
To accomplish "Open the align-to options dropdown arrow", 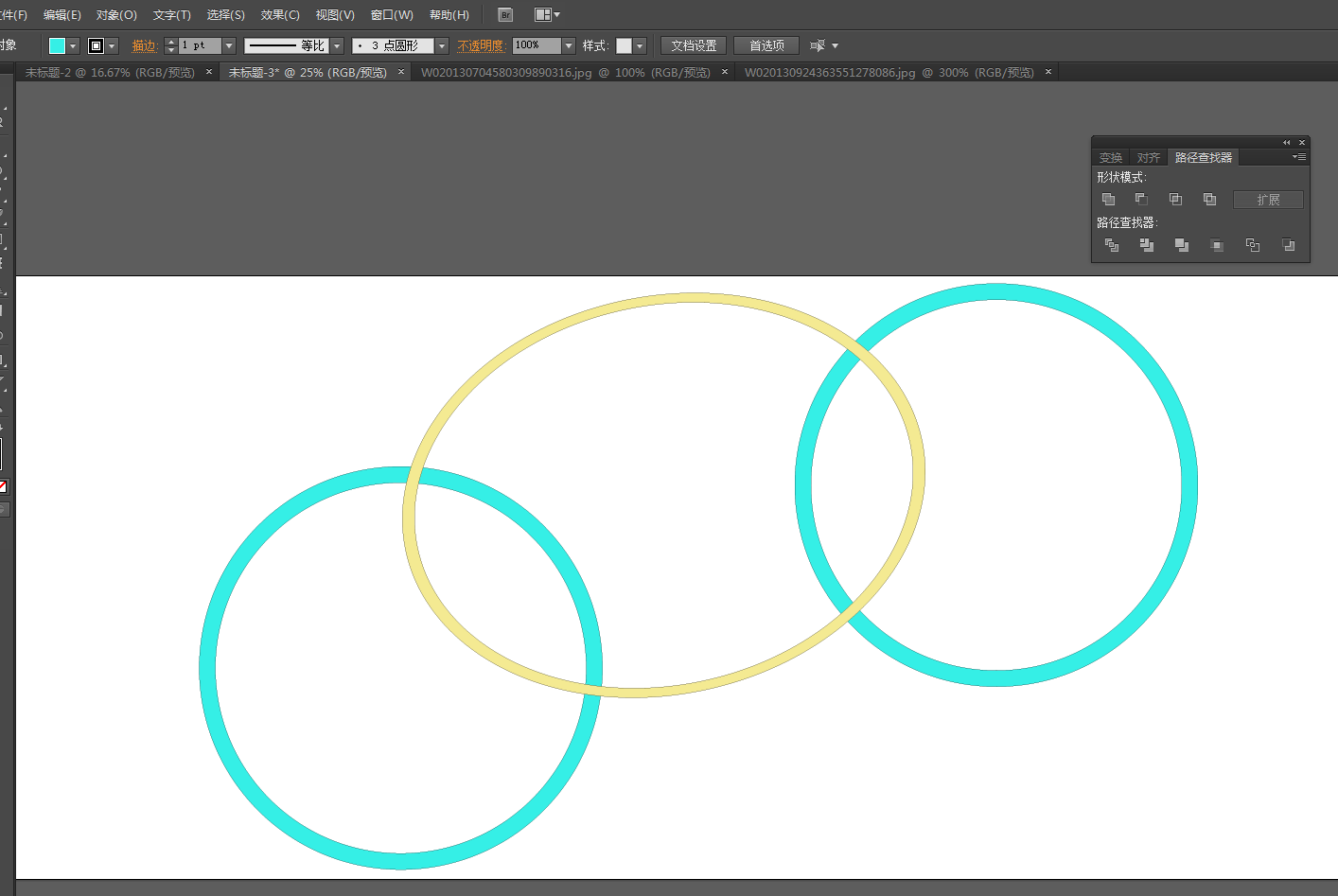I will 835,45.
